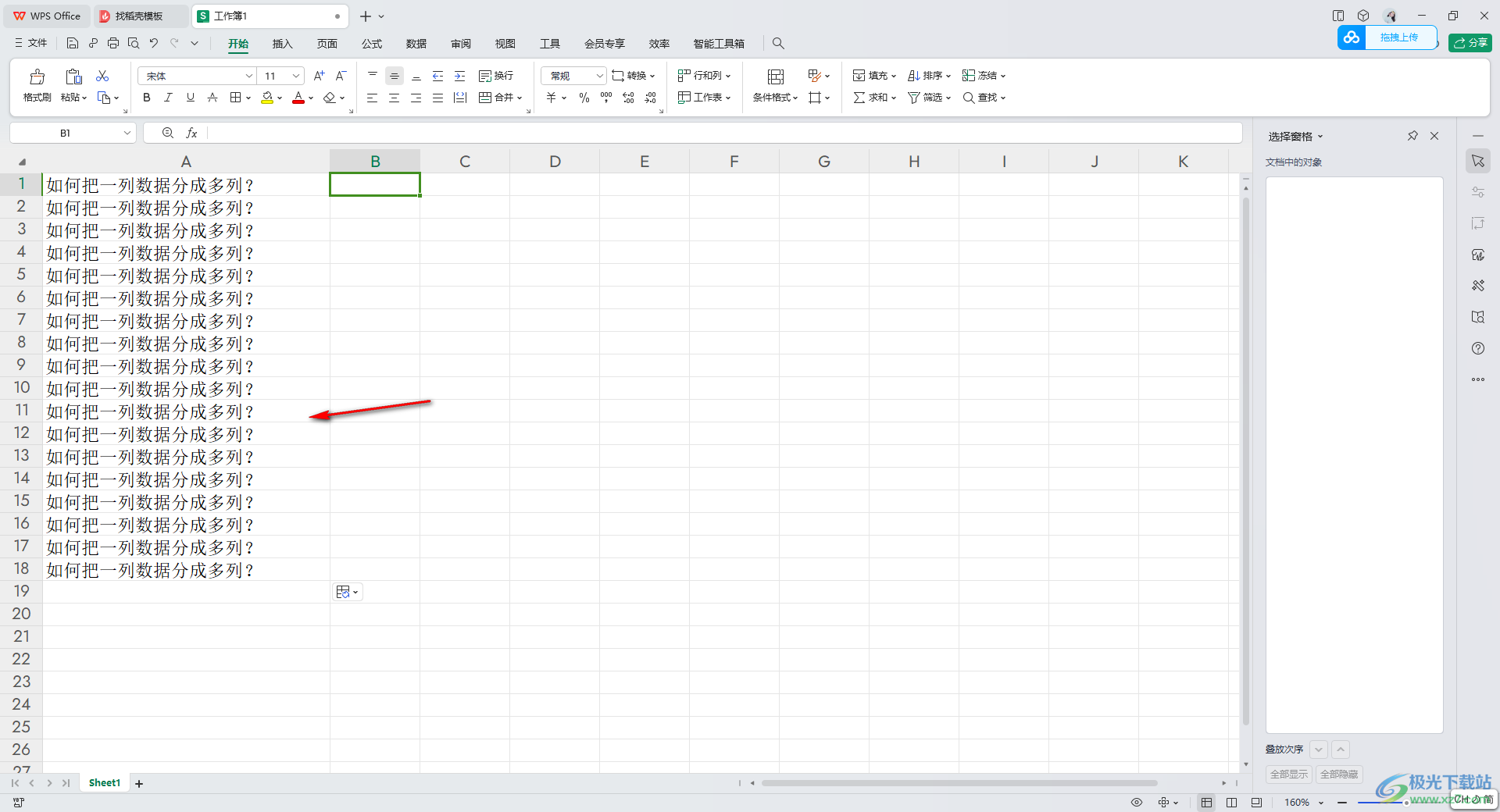Click the Eraser clear-format icon

[330, 98]
